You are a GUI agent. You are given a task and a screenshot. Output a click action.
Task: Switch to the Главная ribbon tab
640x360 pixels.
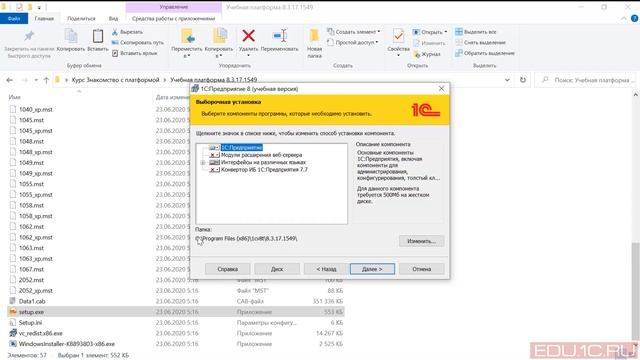click(x=44, y=18)
